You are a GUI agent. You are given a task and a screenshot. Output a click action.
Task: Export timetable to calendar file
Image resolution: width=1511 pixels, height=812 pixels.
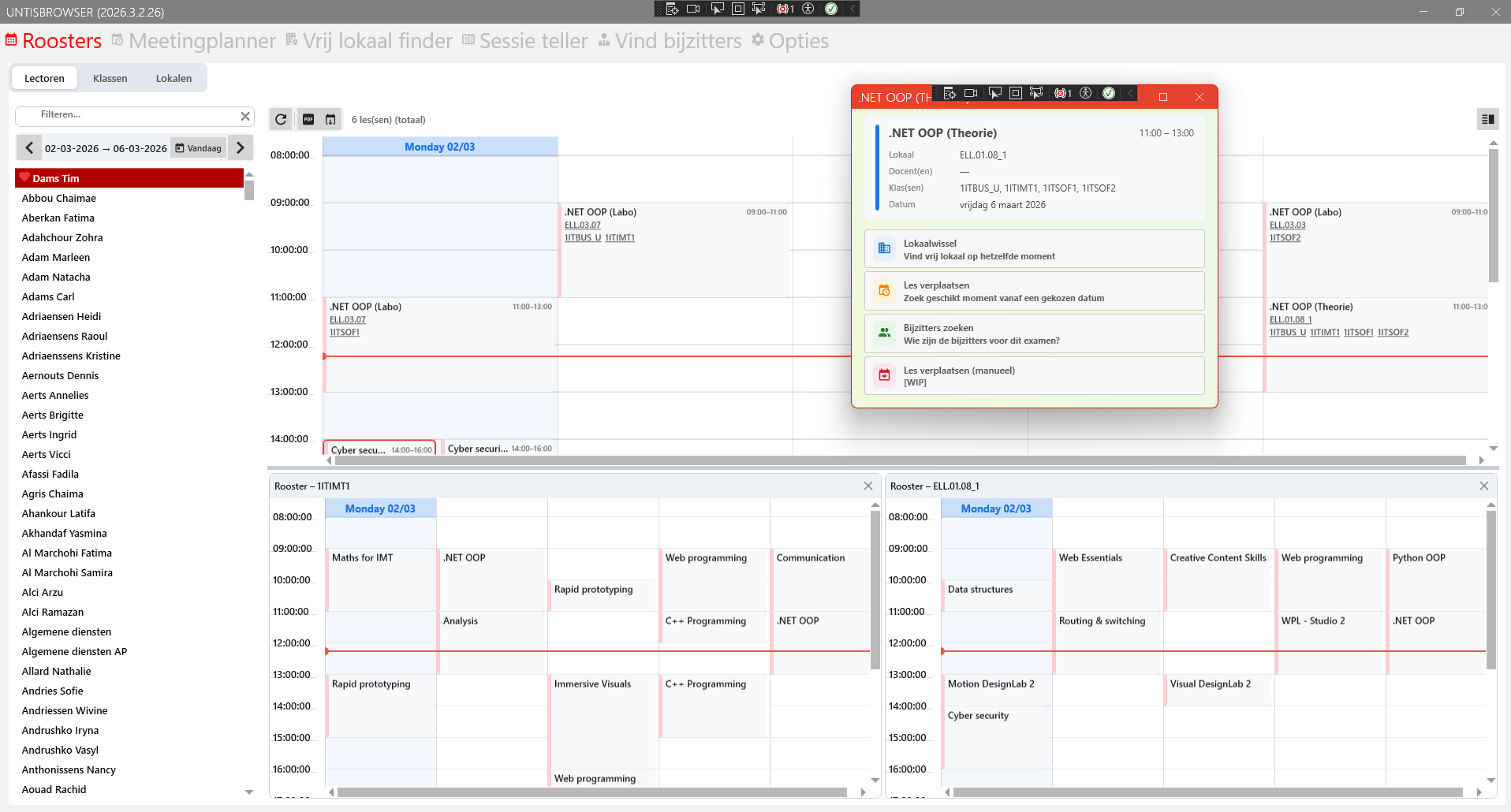pyautogui.click(x=330, y=119)
